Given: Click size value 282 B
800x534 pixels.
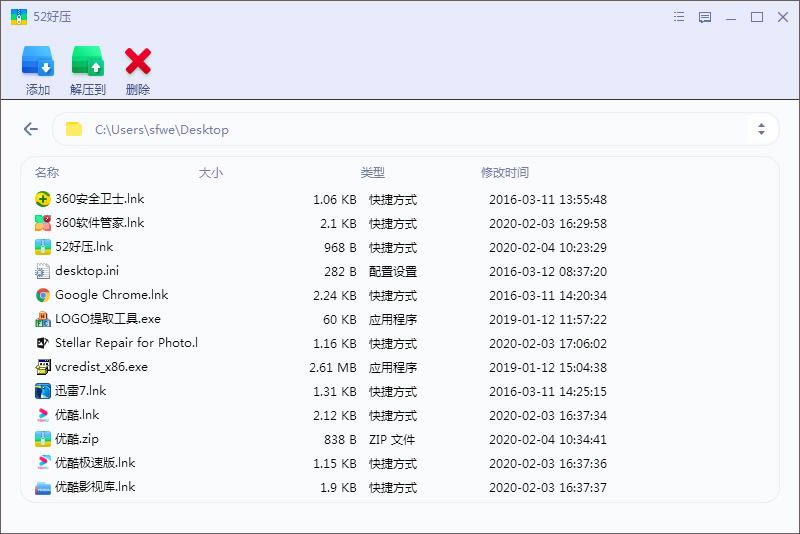Looking at the screenshot, I should 340,271.
